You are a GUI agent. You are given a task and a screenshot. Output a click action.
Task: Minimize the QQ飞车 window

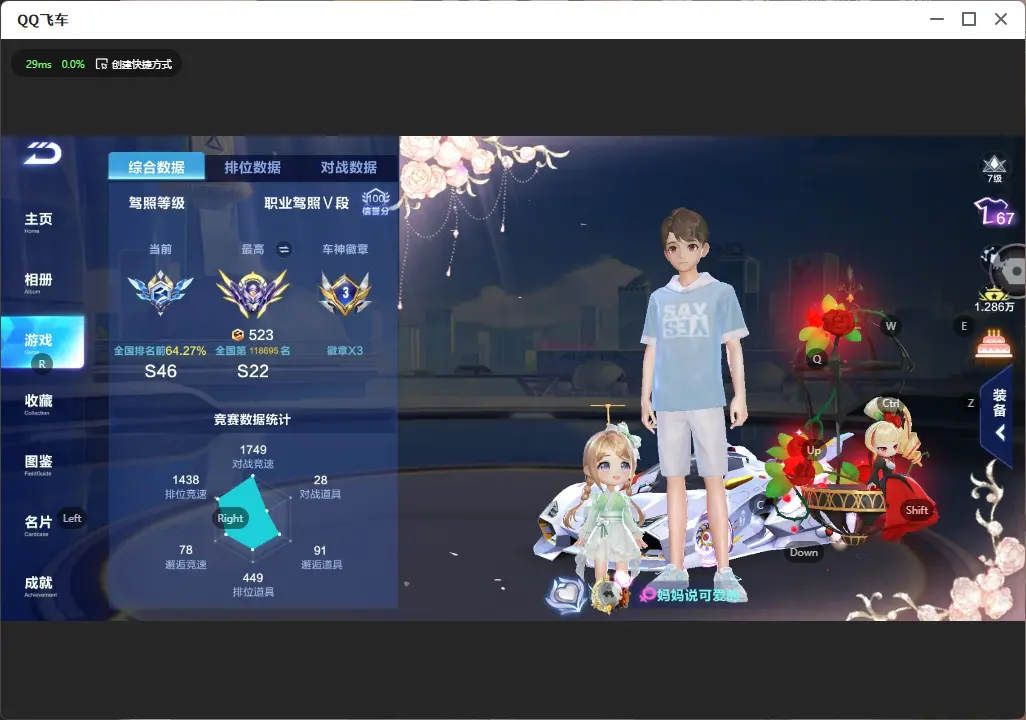click(x=937, y=20)
